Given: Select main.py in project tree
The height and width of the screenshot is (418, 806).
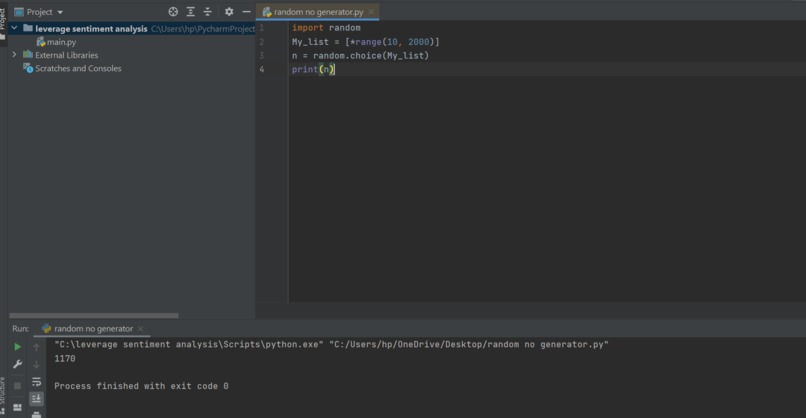Looking at the screenshot, I should [61, 42].
